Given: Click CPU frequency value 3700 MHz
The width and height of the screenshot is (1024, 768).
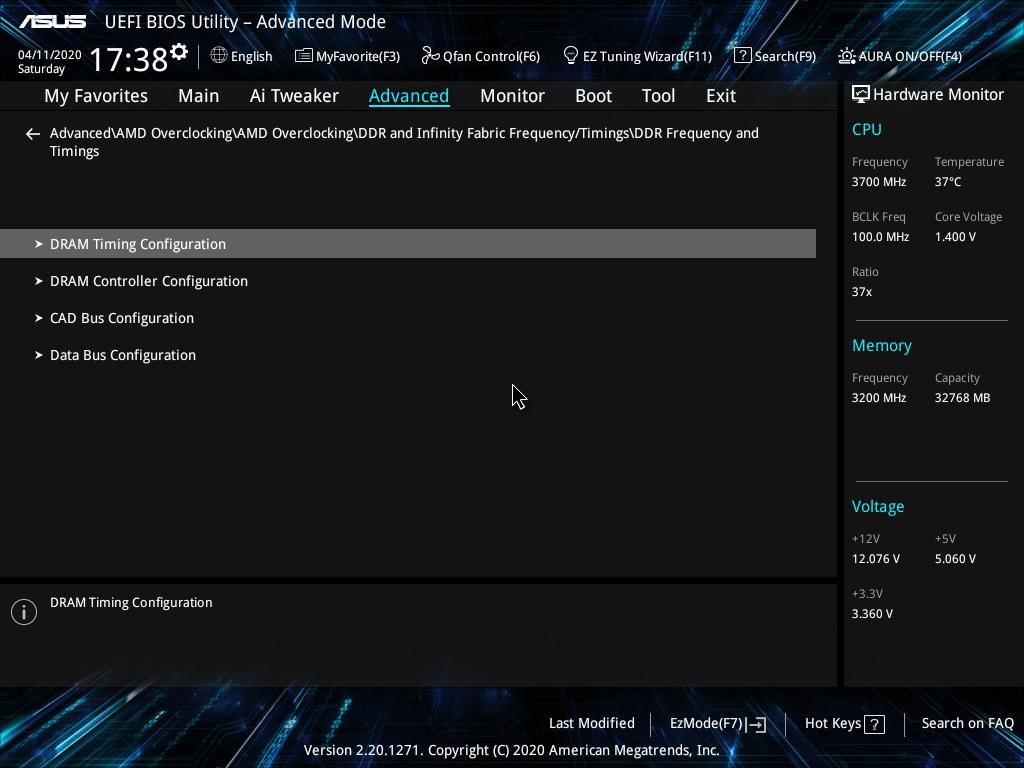Looking at the screenshot, I should pos(878,182).
